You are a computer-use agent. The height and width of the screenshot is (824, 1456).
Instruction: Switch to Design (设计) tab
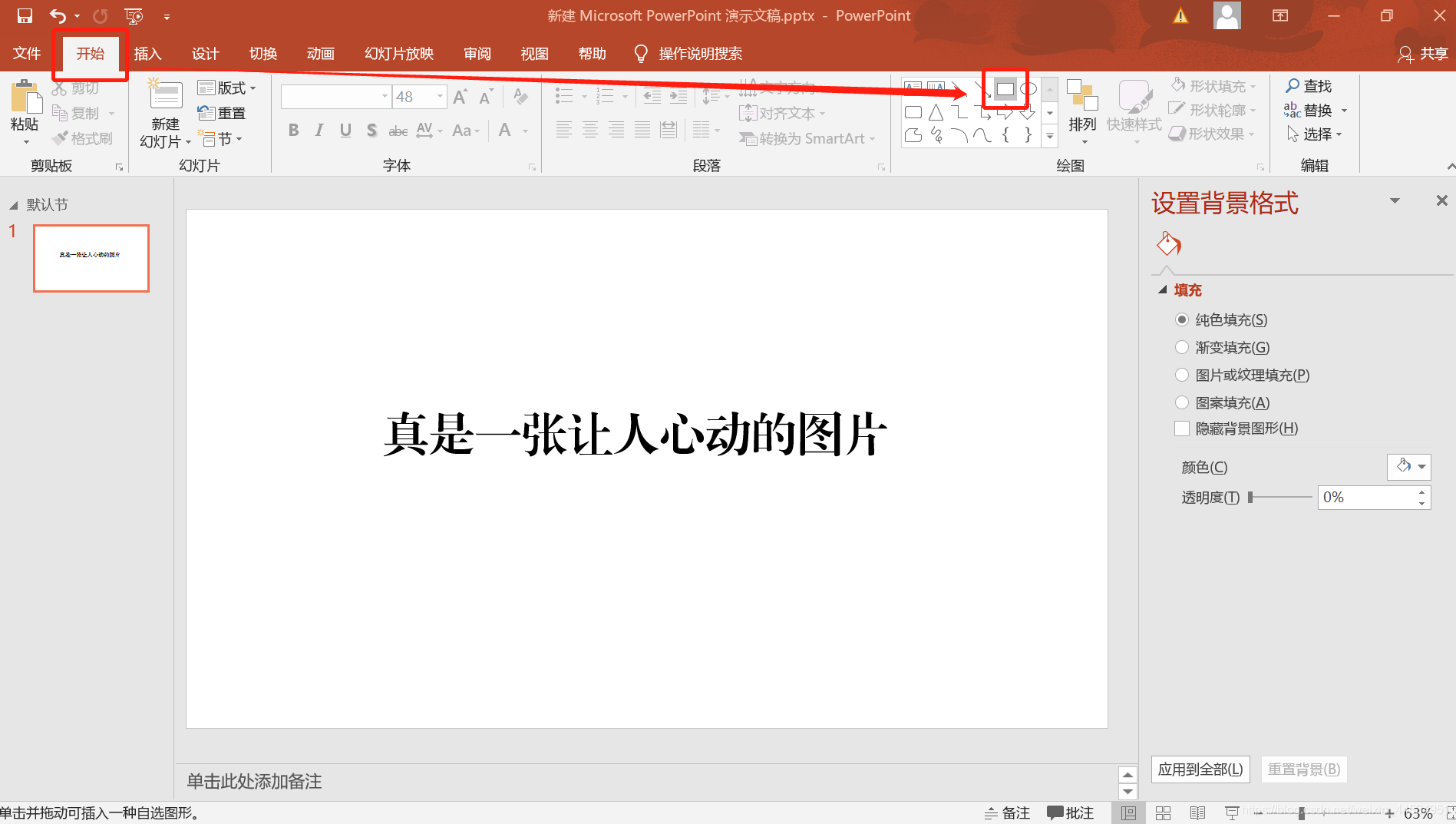point(205,53)
